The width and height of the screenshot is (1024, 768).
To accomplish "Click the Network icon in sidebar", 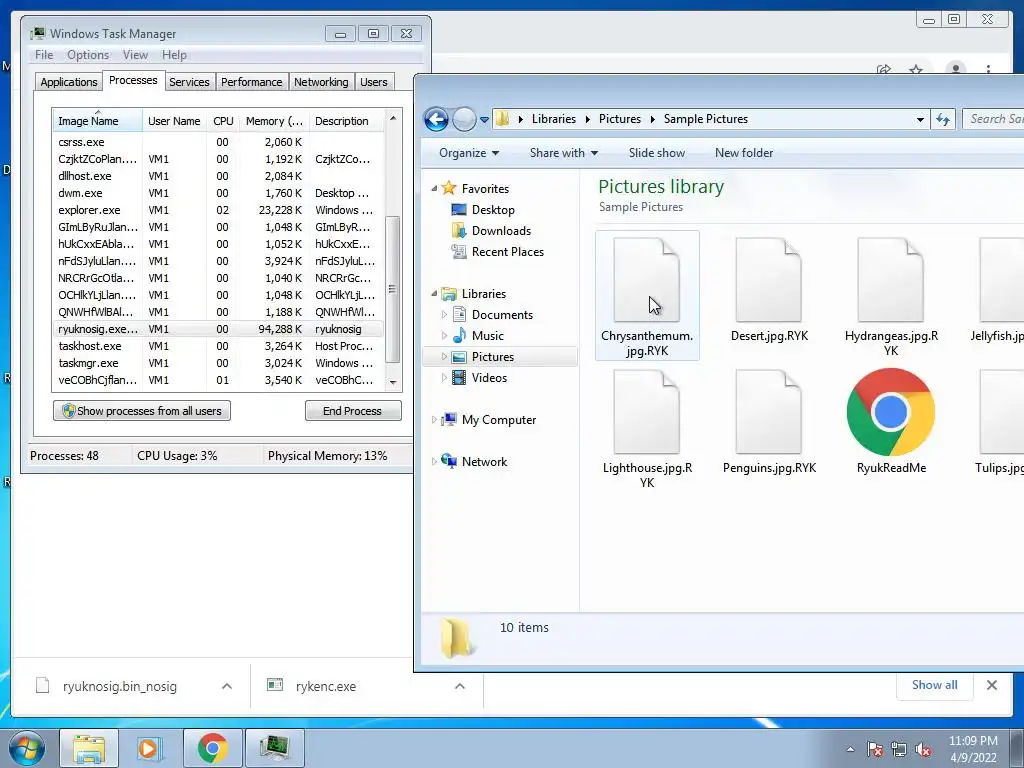I will (x=449, y=461).
